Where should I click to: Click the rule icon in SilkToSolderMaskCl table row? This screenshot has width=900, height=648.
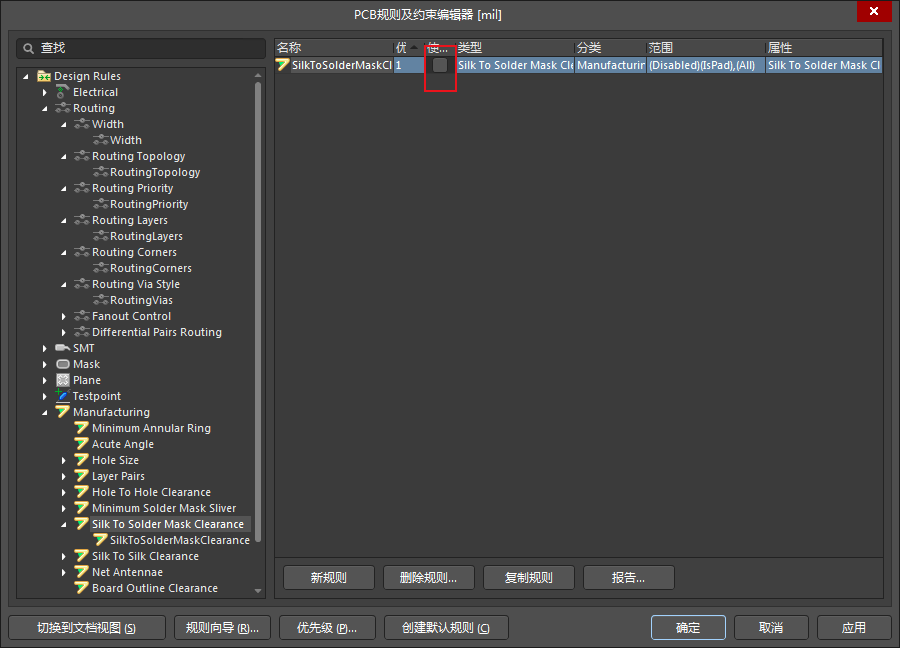[x=282, y=65]
